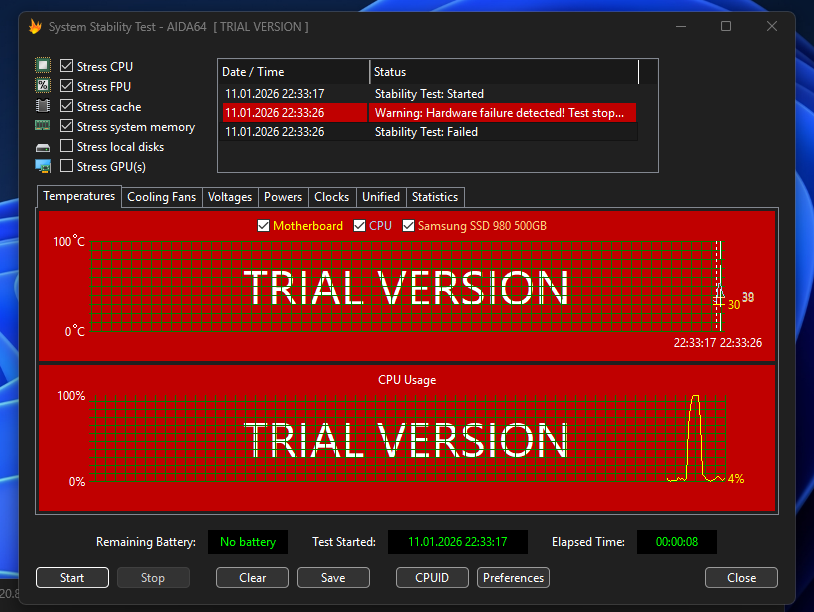
Task: Click the CPUID button
Action: (x=432, y=578)
